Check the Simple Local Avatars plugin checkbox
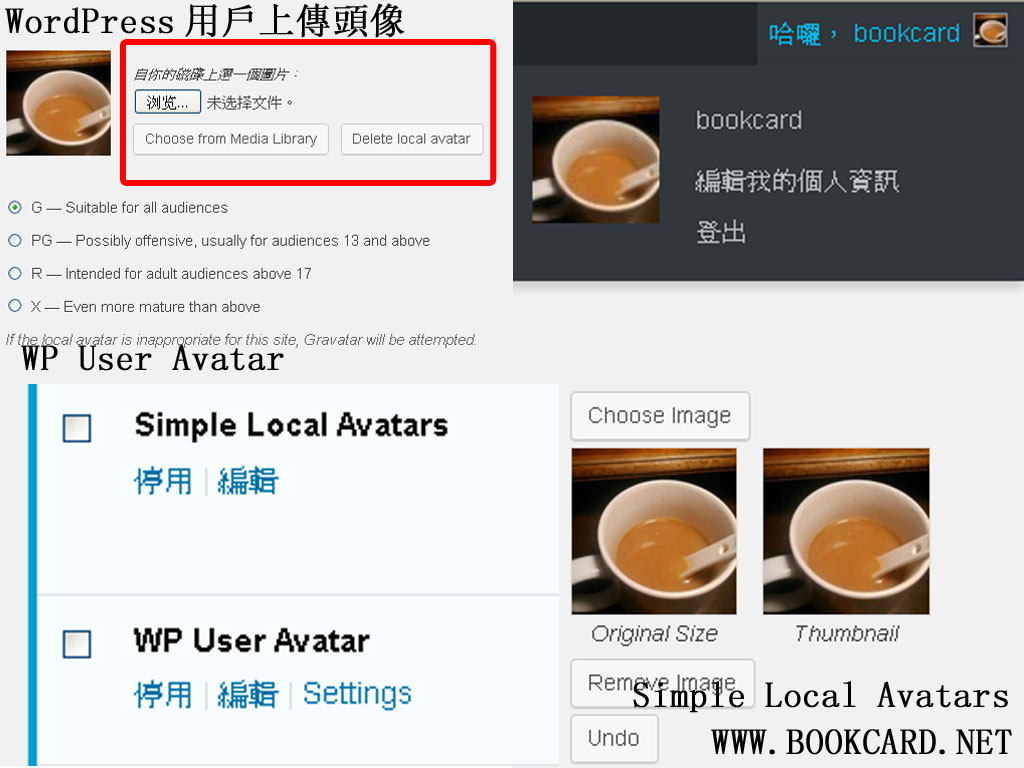 [x=77, y=427]
